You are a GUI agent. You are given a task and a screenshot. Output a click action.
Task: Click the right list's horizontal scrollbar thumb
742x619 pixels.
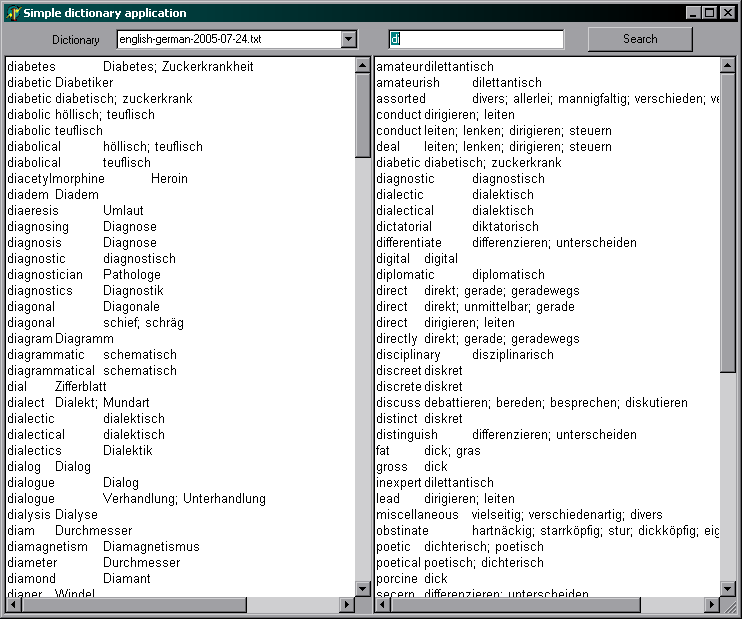pyautogui.click(x=515, y=604)
